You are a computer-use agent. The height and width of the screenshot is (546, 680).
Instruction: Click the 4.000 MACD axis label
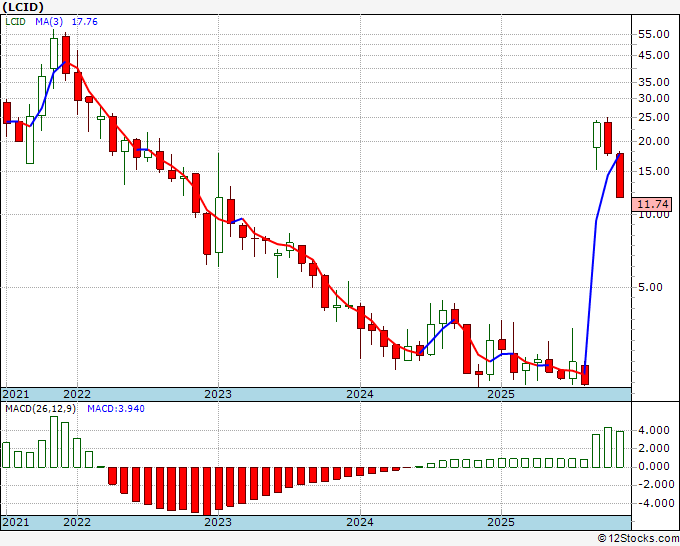(654, 430)
